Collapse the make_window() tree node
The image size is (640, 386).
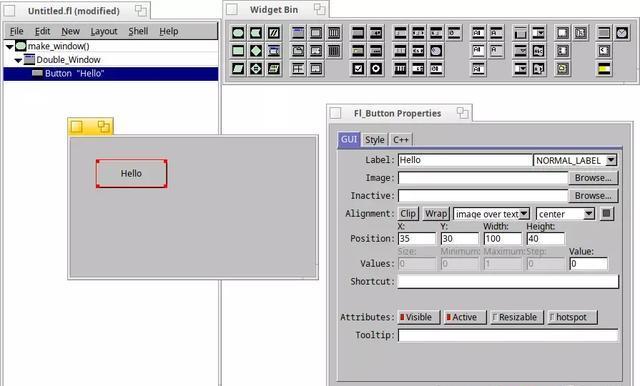point(9,47)
